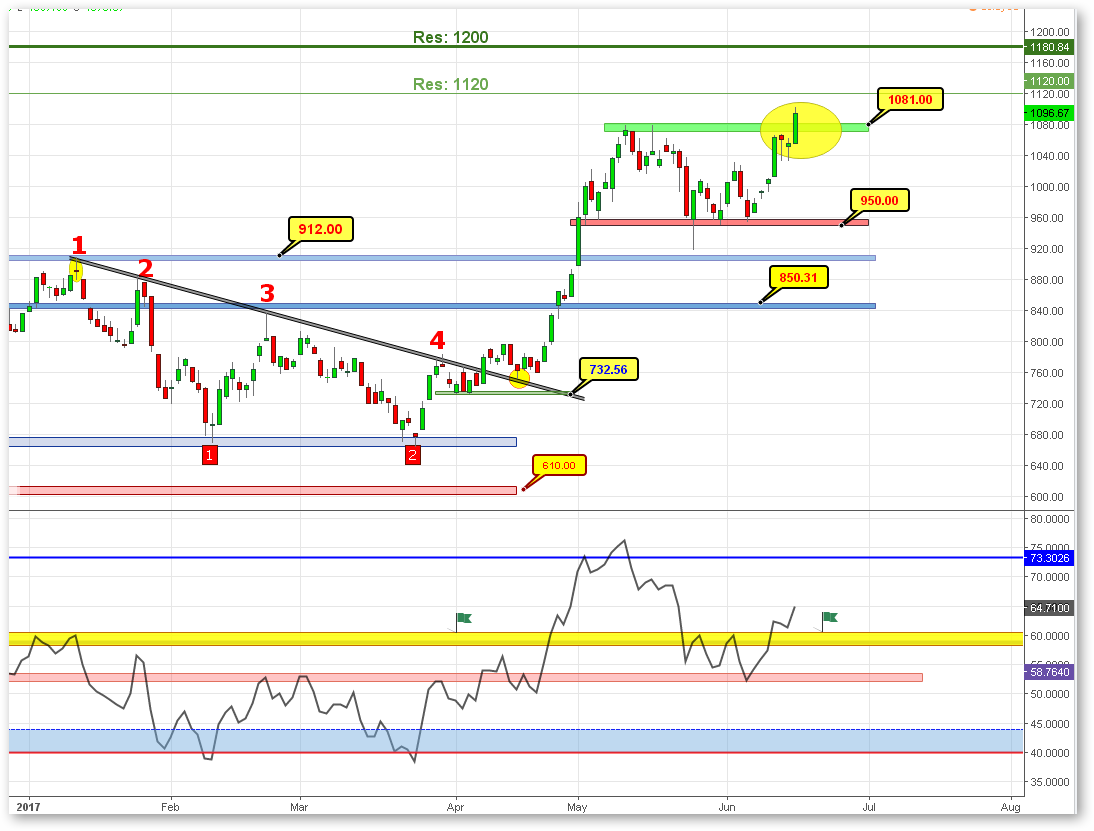Click the red trendline touch number 3
The image size is (1094, 831).
click(267, 293)
